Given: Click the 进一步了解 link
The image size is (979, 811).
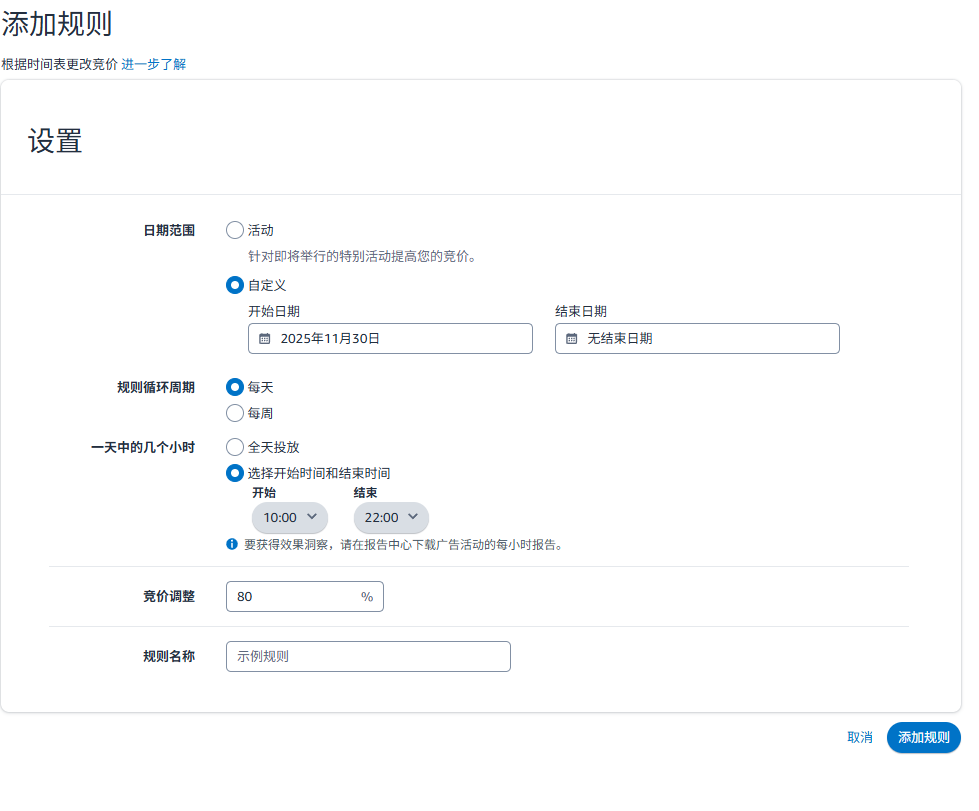Looking at the screenshot, I should 154,63.
